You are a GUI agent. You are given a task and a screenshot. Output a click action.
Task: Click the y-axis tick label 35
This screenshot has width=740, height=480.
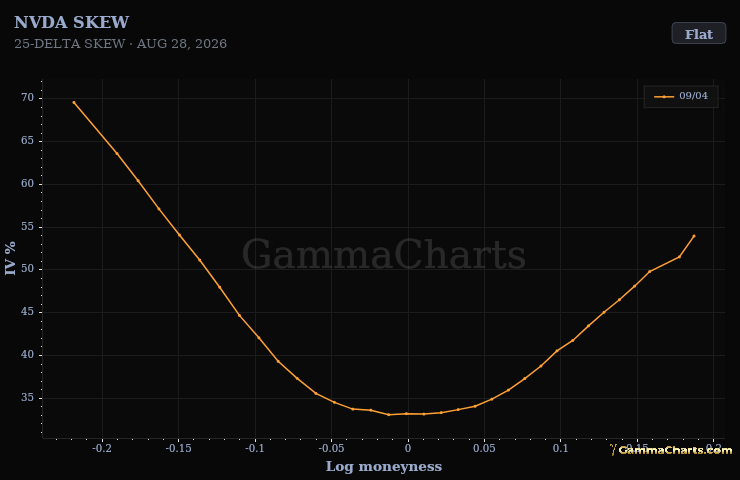(x=27, y=398)
